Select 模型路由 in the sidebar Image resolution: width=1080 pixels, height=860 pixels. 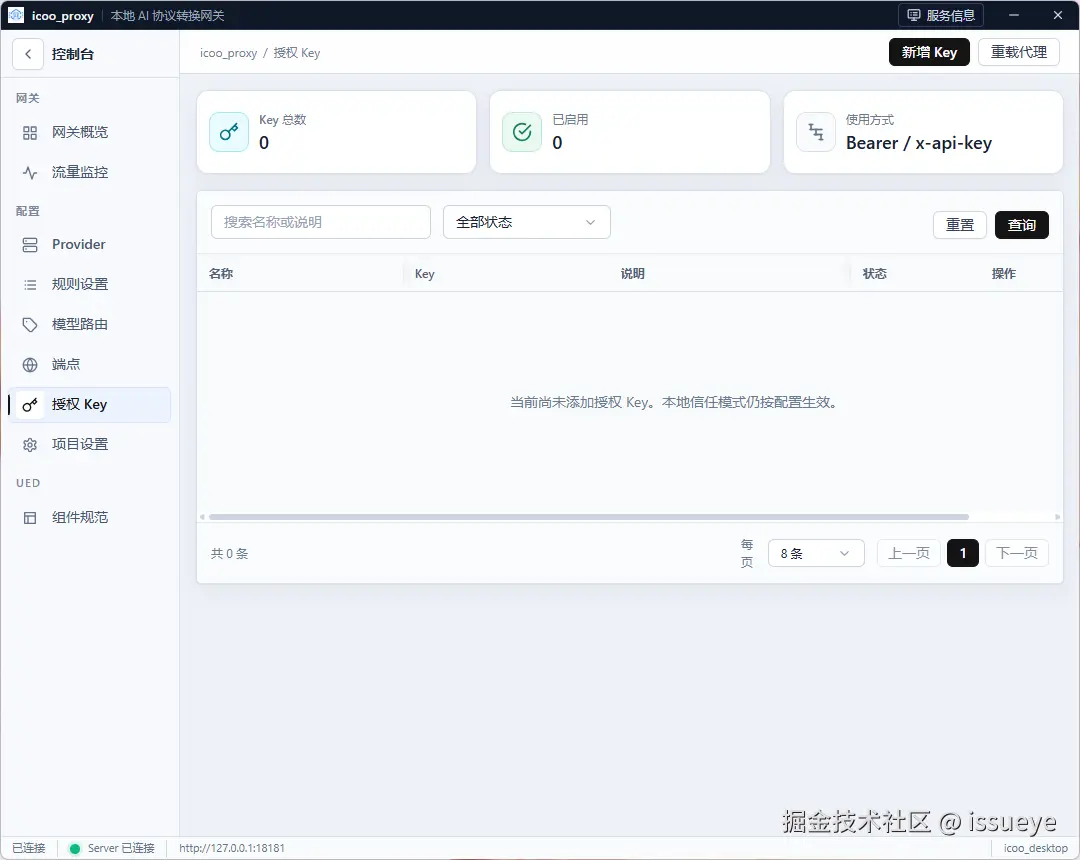point(89,325)
